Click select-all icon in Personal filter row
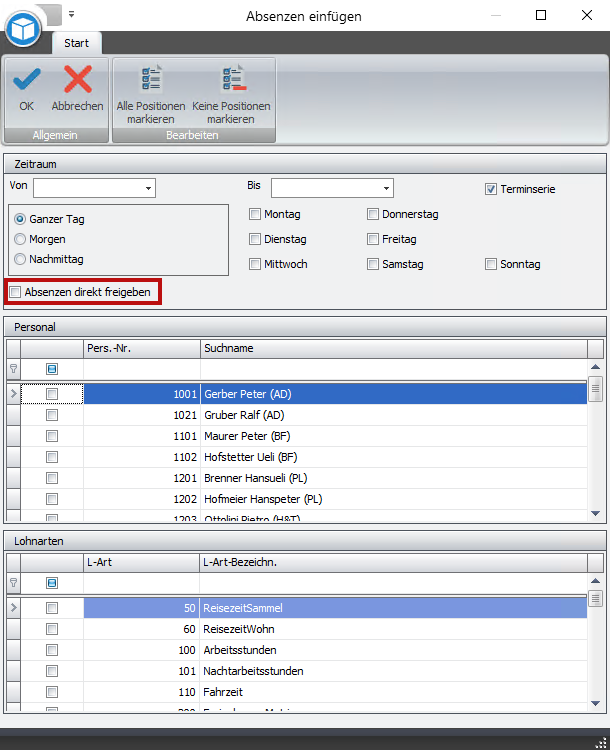The height and width of the screenshot is (750, 610). (x=52, y=369)
